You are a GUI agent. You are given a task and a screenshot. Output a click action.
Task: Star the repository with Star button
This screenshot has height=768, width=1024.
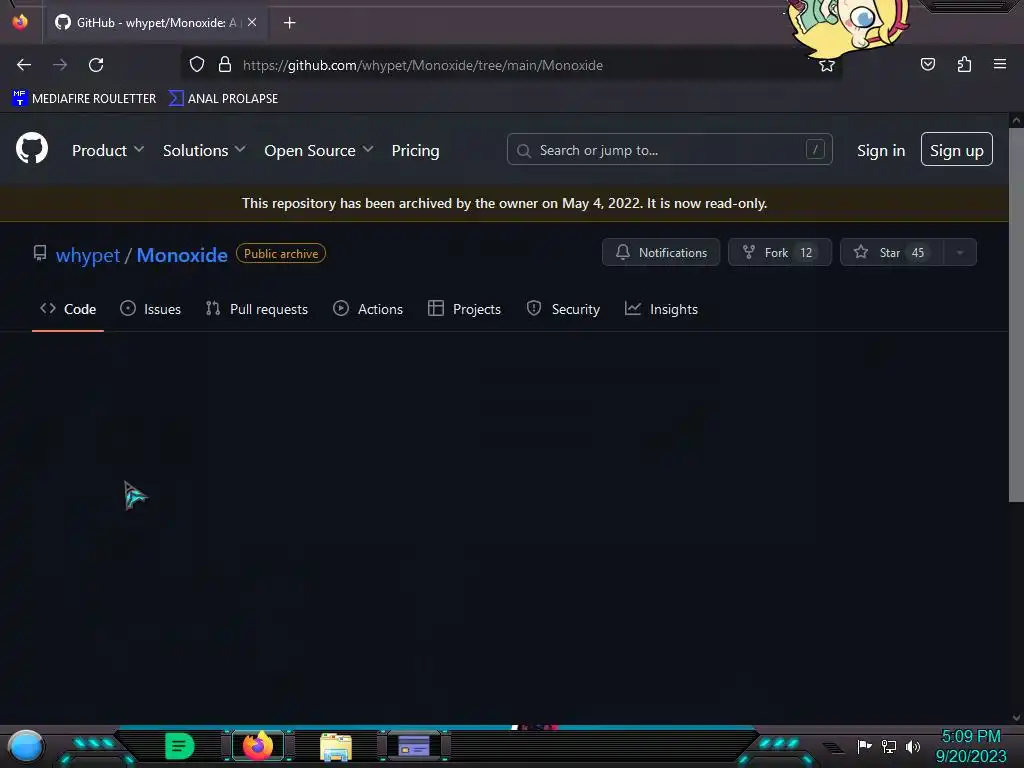point(891,252)
